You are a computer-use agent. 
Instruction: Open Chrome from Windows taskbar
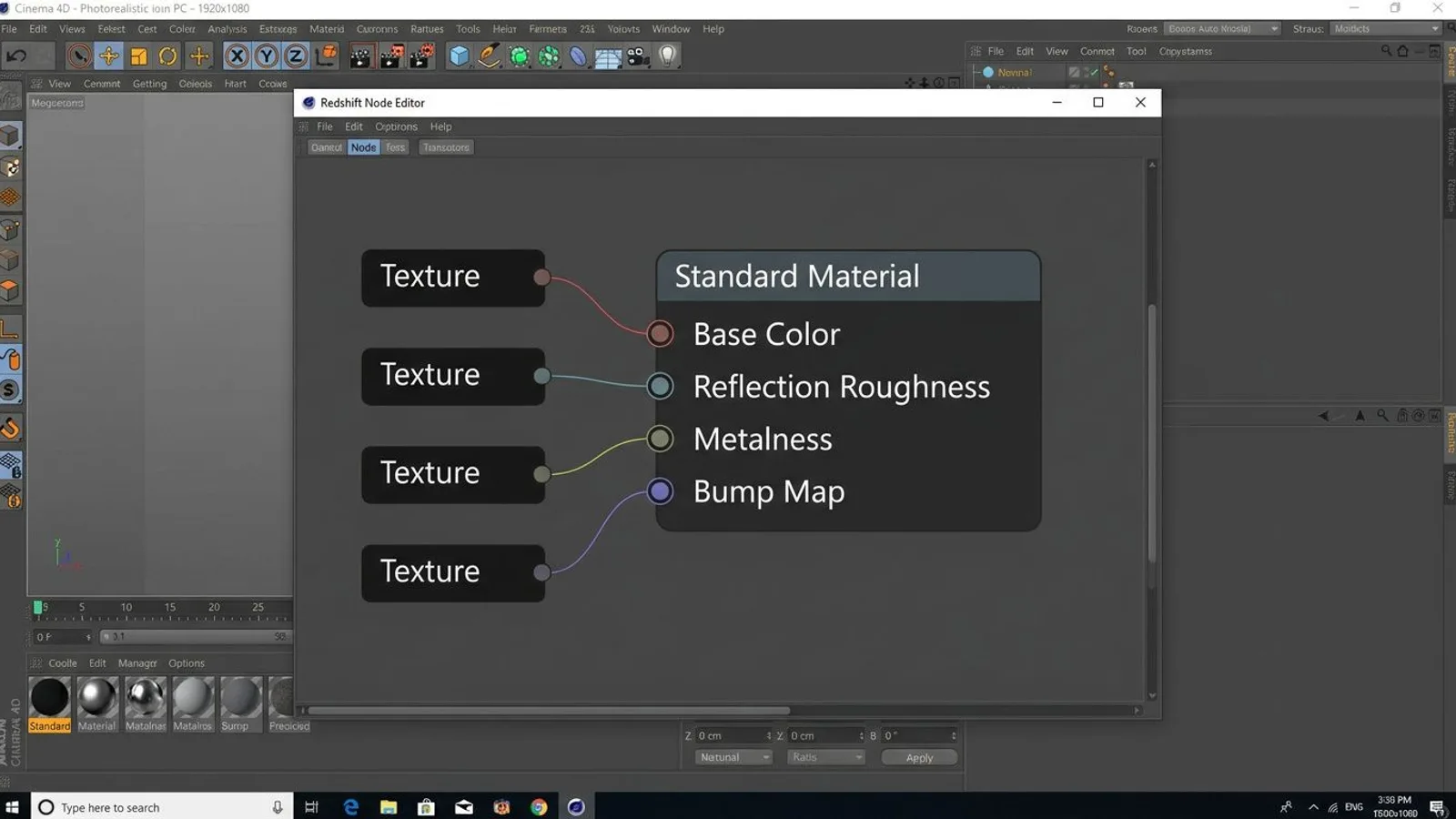coord(539,807)
